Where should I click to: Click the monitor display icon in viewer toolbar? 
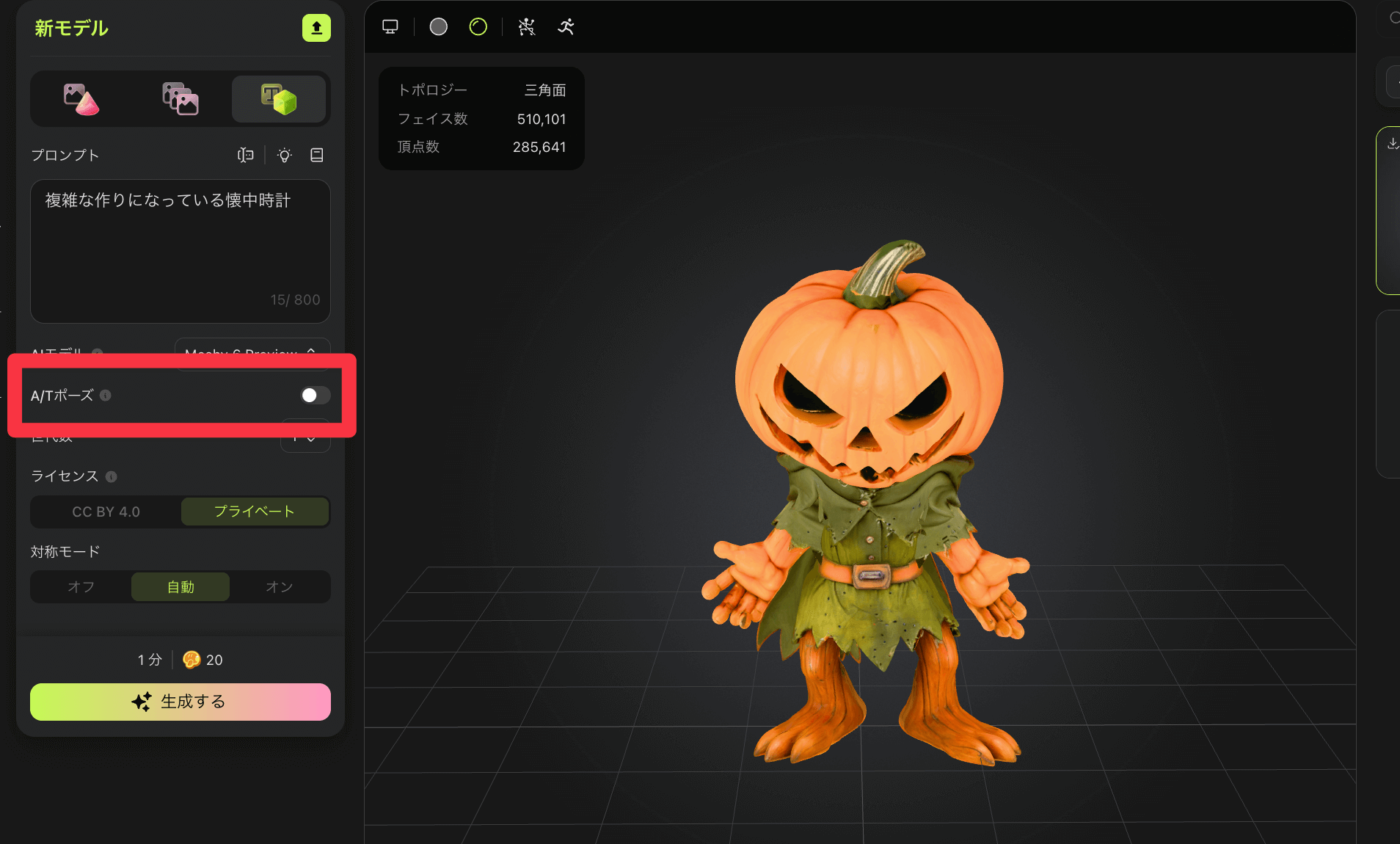pyautogui.click(x=390, y=27)
